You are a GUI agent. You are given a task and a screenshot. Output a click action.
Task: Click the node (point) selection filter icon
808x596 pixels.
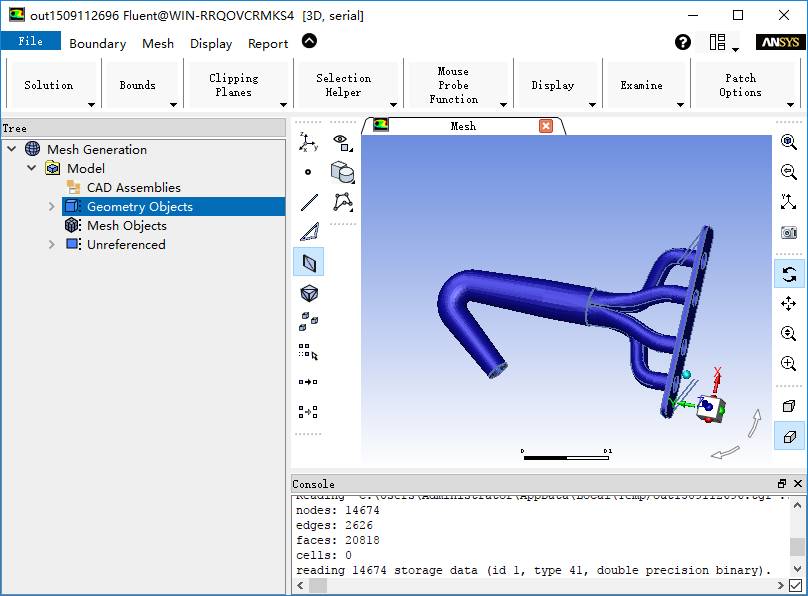[309, 172]
